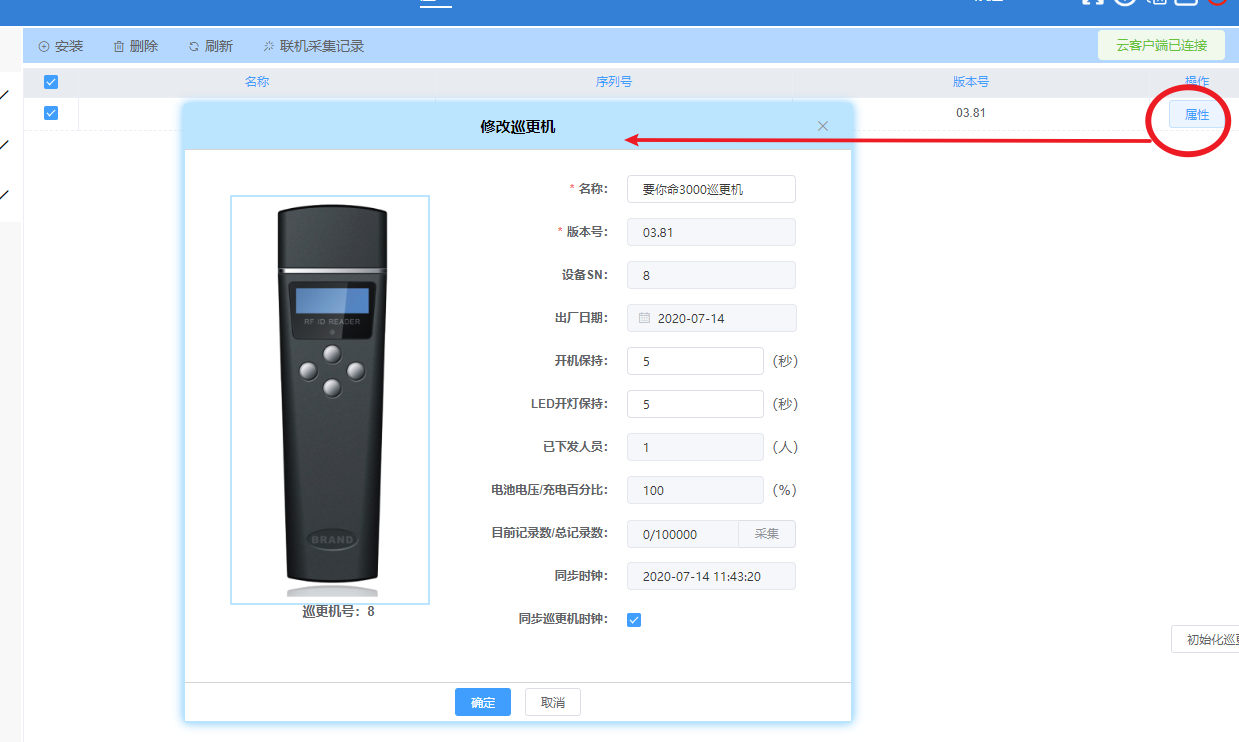Screen dimensions: 1239x742
Task: Toggle the 同步巡更机时钟 checkbox
Action: (634, 620)
